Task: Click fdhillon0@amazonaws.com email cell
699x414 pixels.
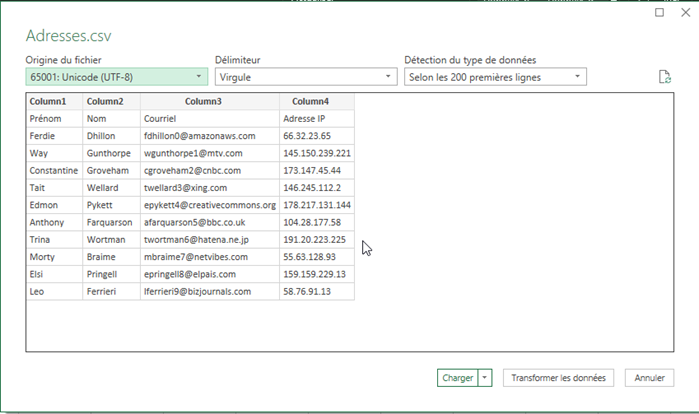Action: (210, 136)
